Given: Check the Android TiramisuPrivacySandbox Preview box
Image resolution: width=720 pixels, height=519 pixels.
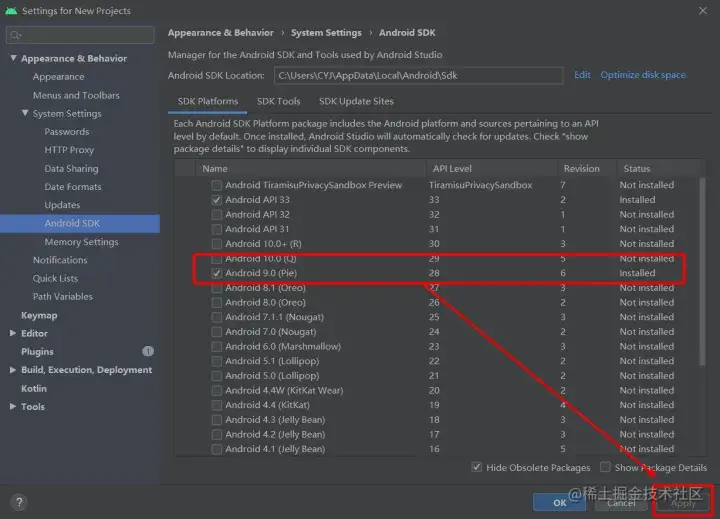Looking at the screenshot, I should [217, 185].
